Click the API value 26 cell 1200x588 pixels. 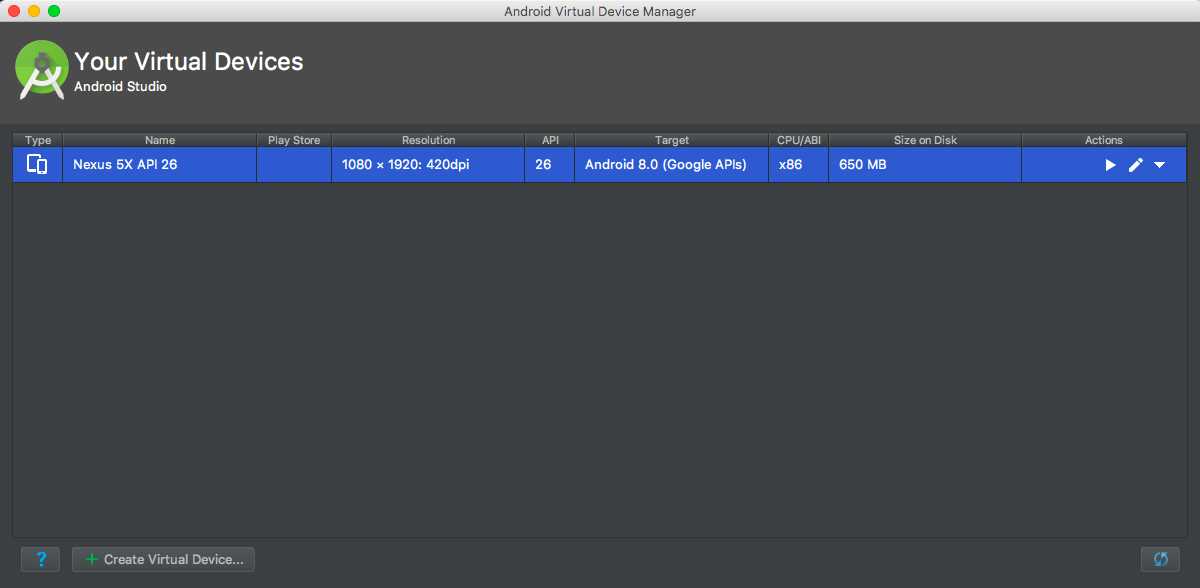pyautogui.click(x=550, y=164)
